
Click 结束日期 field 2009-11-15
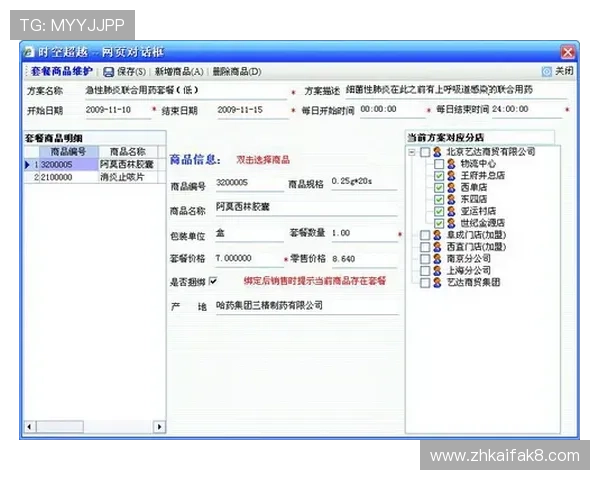click(253, 111)
